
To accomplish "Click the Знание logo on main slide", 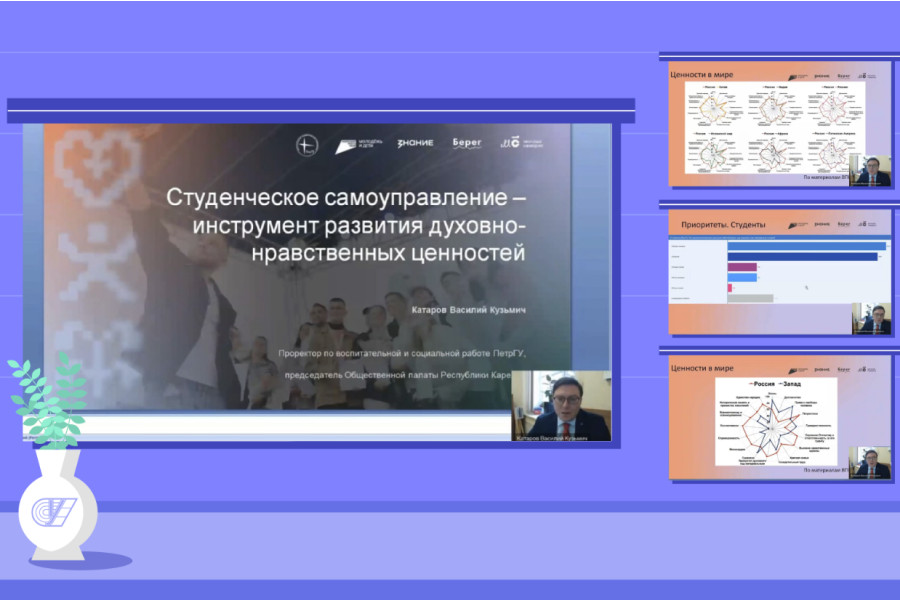I will click(x=415, y=143).
